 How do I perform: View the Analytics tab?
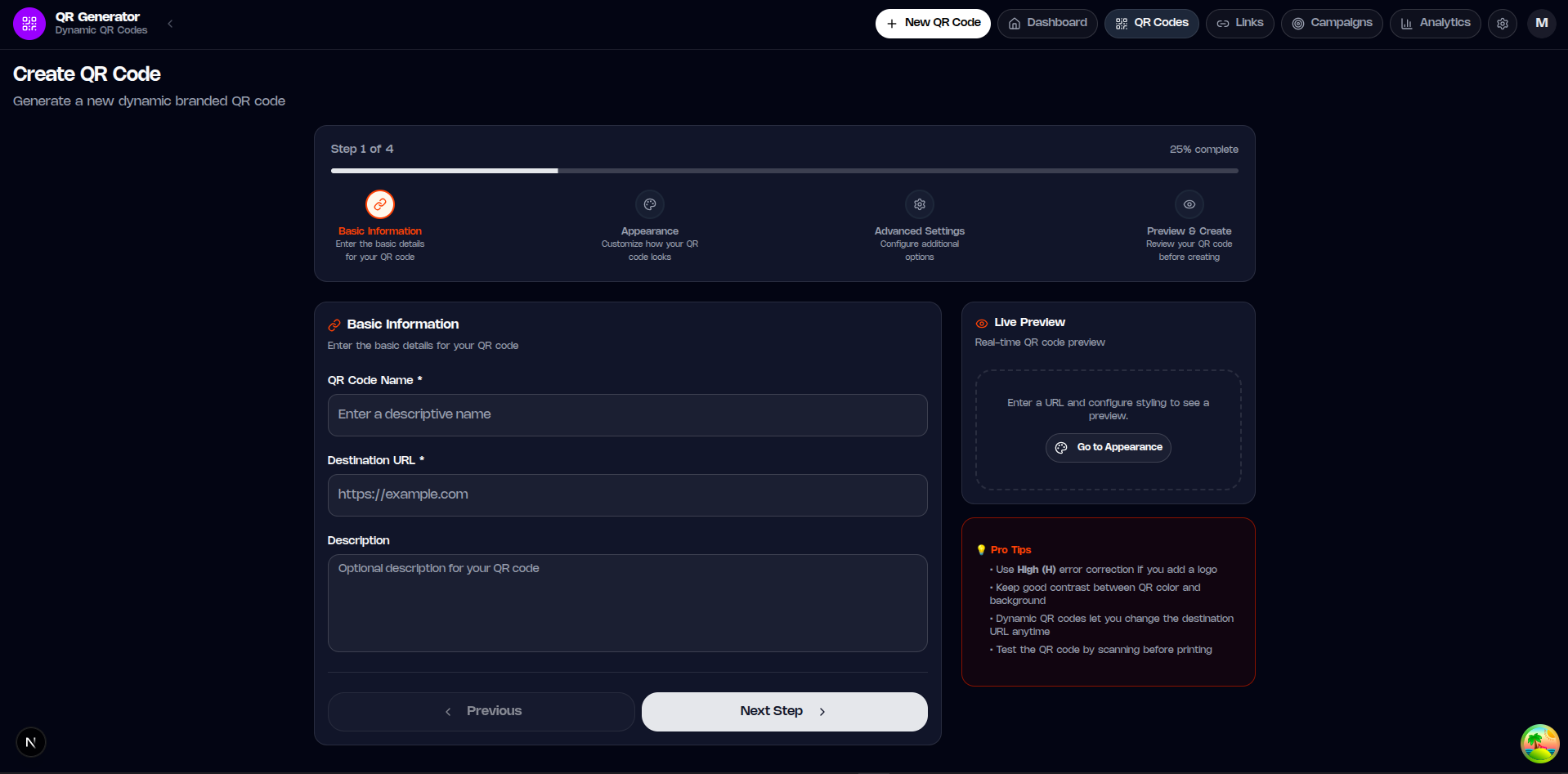[1436, 24]
